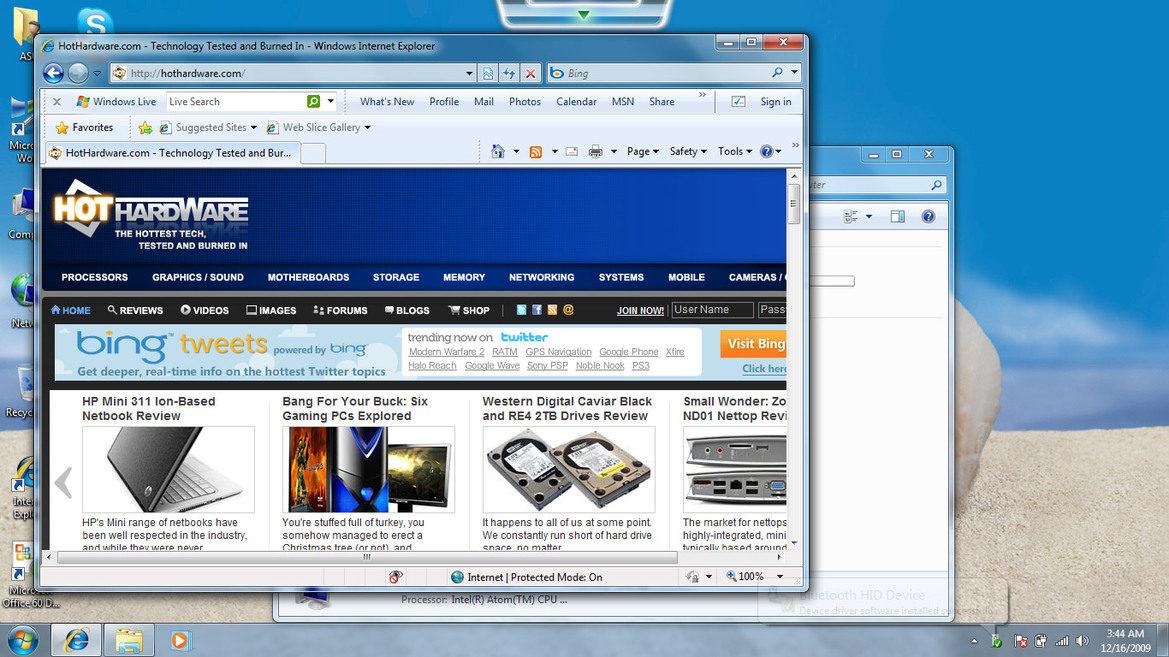Image resolution: width=1169 pixels, height=657 pixels.
Task: Open the REVIEWS page
Action: pyautogui.click(x=135, y=310)
